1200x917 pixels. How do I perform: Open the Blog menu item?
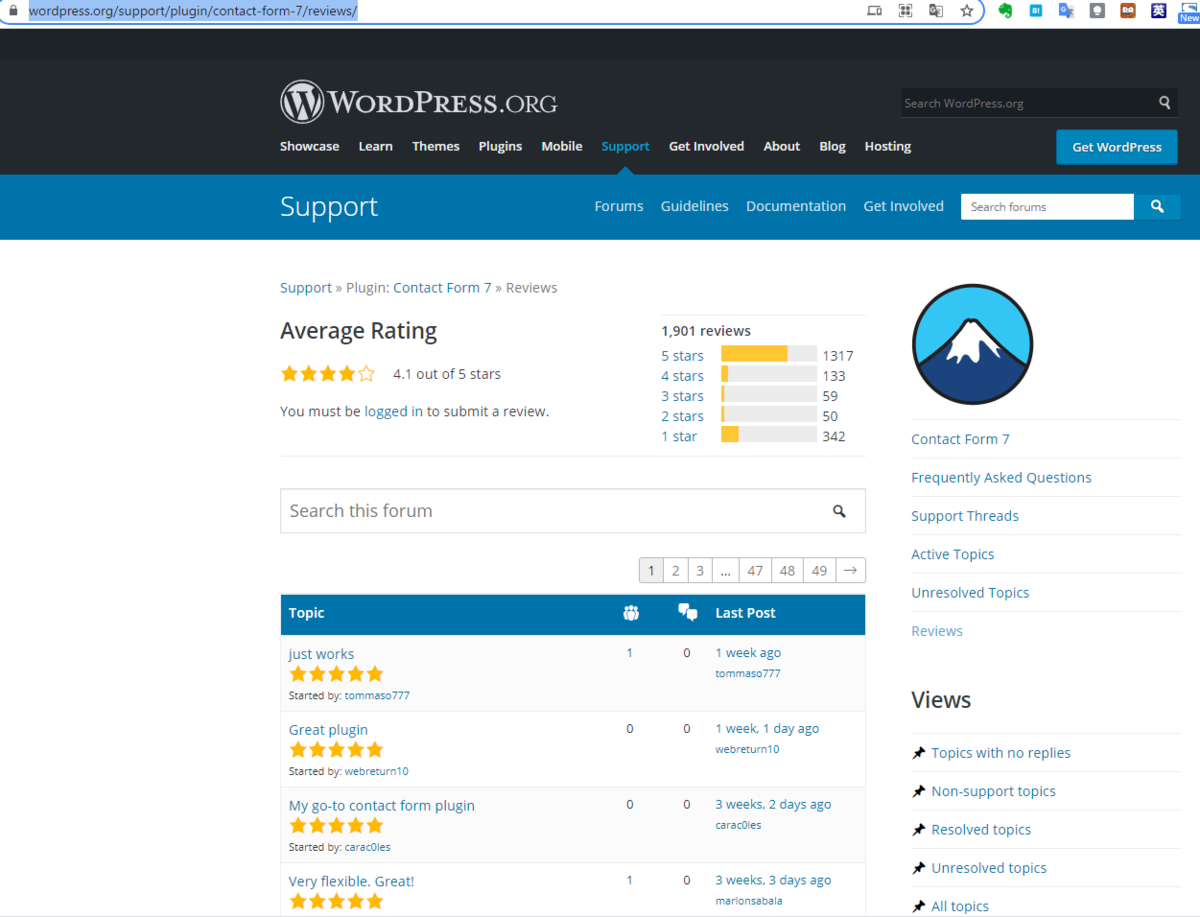[x=832, y=146]
